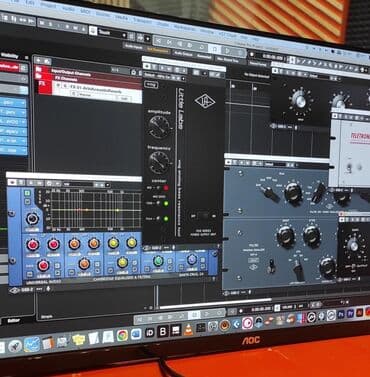The width and height of the screenshot is (370, 377).
Task: Flip the Little Labs switch beside the upper green LED
Action: (x=158, y=203)
